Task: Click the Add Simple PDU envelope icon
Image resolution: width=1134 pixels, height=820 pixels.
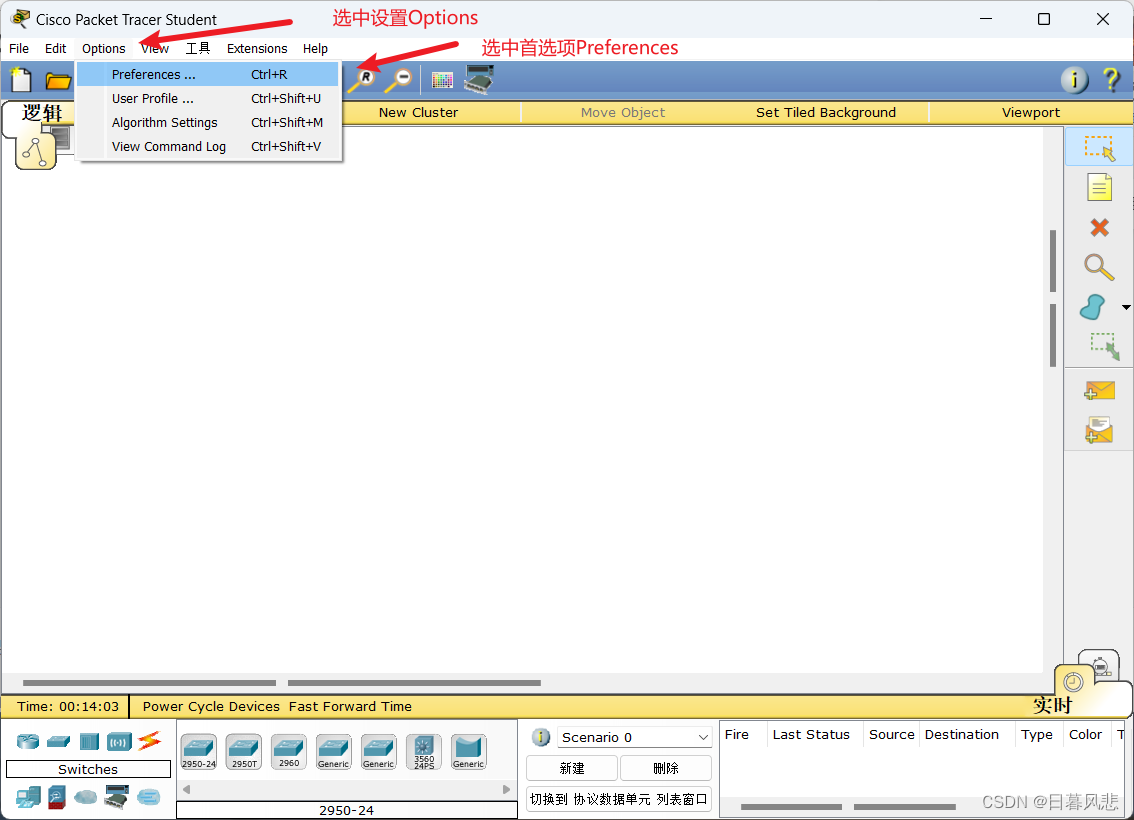Action: [1099, 391]
